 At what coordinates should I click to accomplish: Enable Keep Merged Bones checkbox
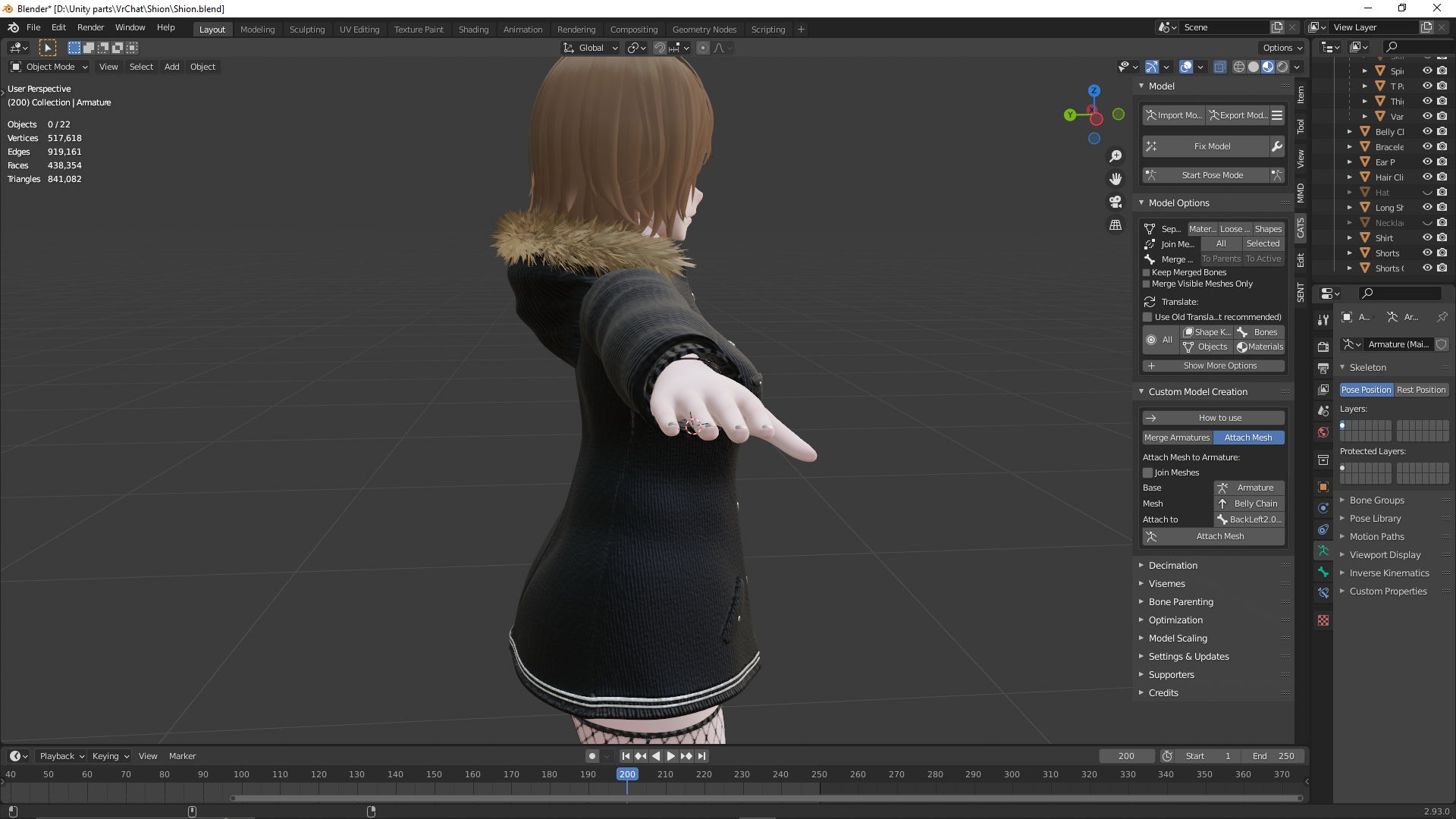[1147, 272]
